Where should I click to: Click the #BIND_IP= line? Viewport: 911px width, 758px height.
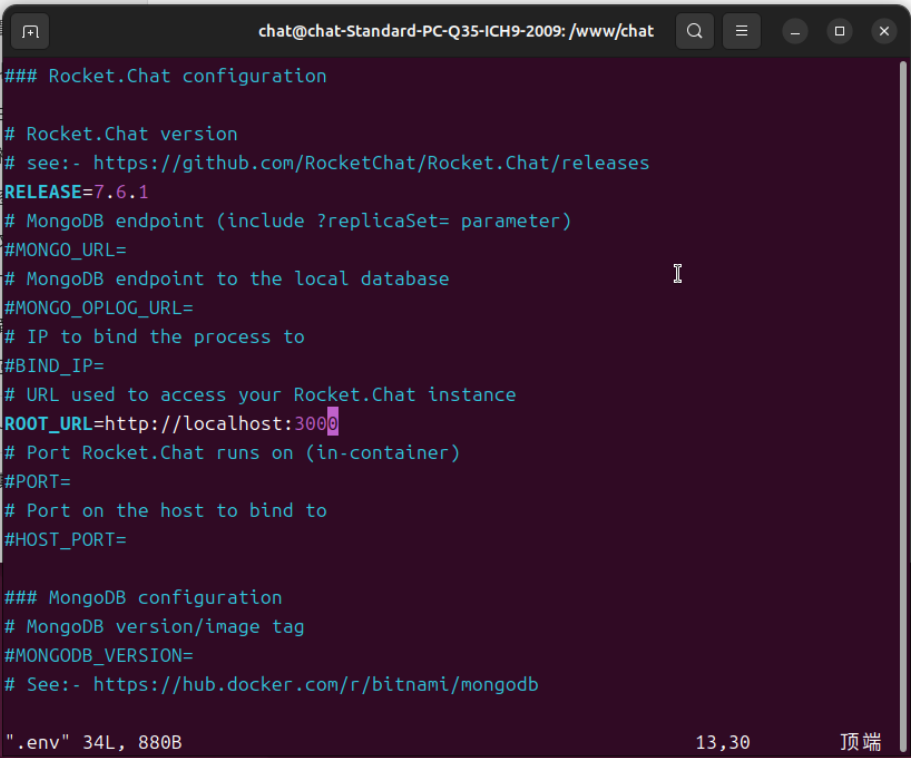click(54, 367)
